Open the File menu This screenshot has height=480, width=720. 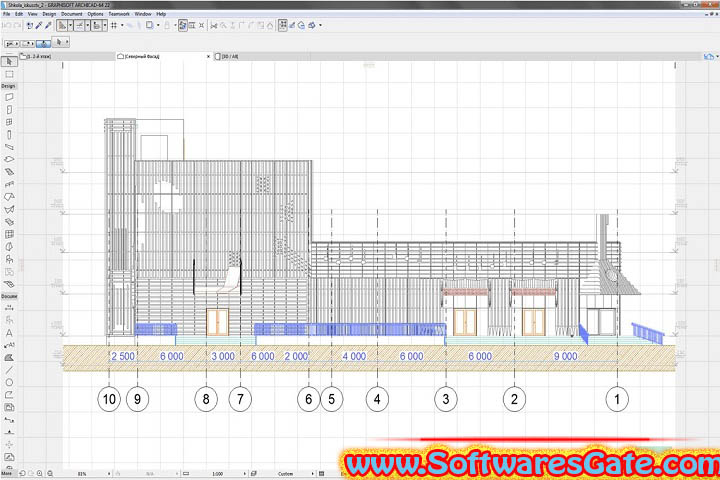click(x=6, y=14)
